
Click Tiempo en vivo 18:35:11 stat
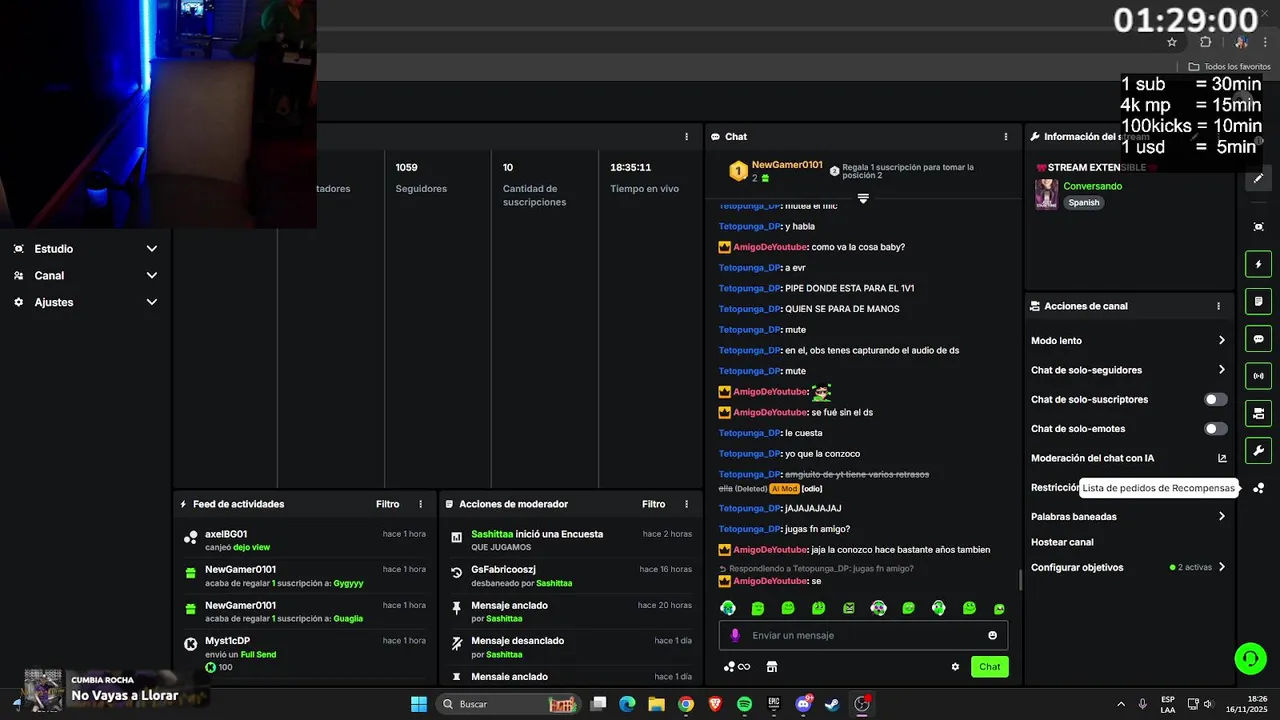click(x=645, y=178)
